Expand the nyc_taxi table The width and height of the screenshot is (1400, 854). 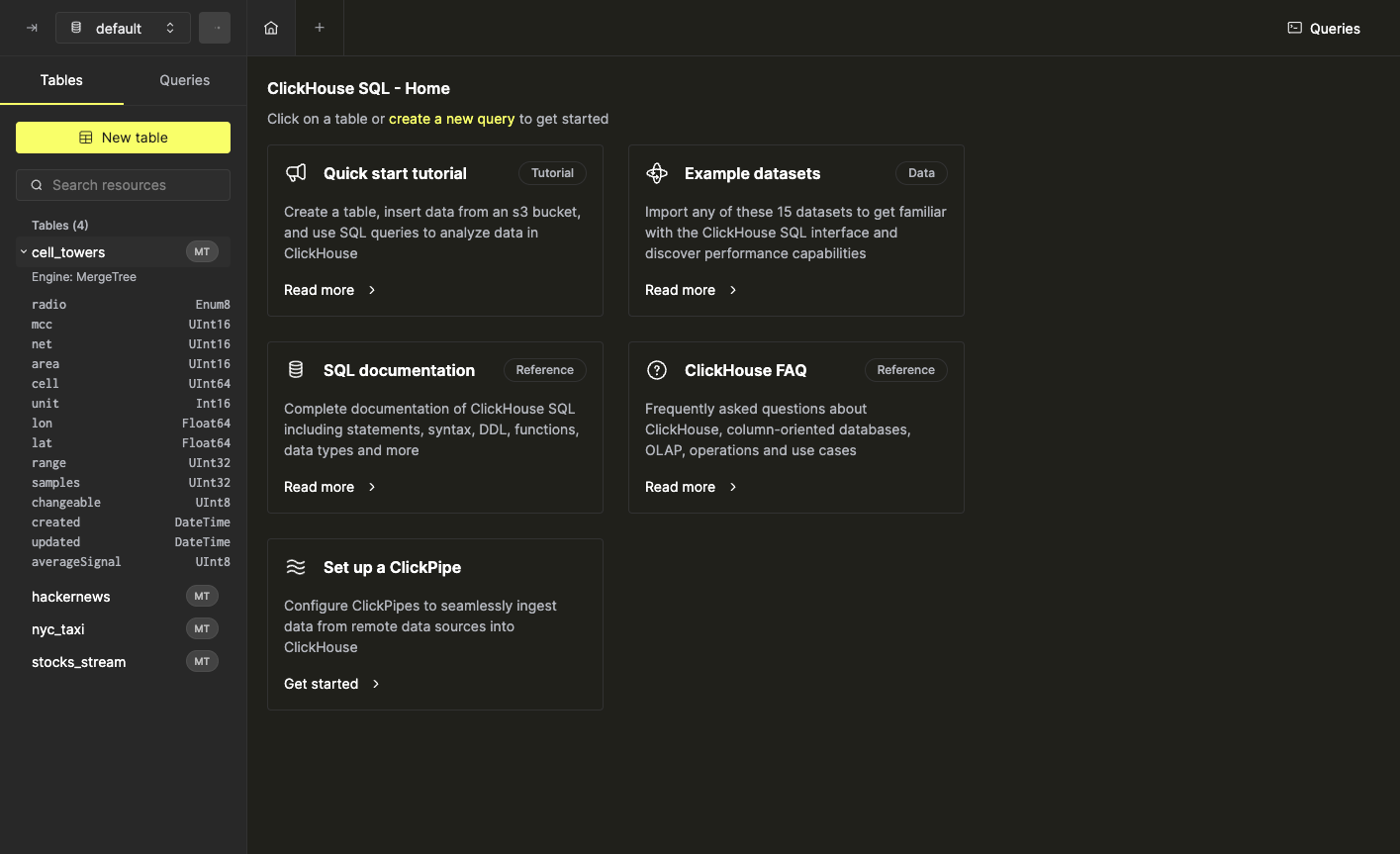58,629
